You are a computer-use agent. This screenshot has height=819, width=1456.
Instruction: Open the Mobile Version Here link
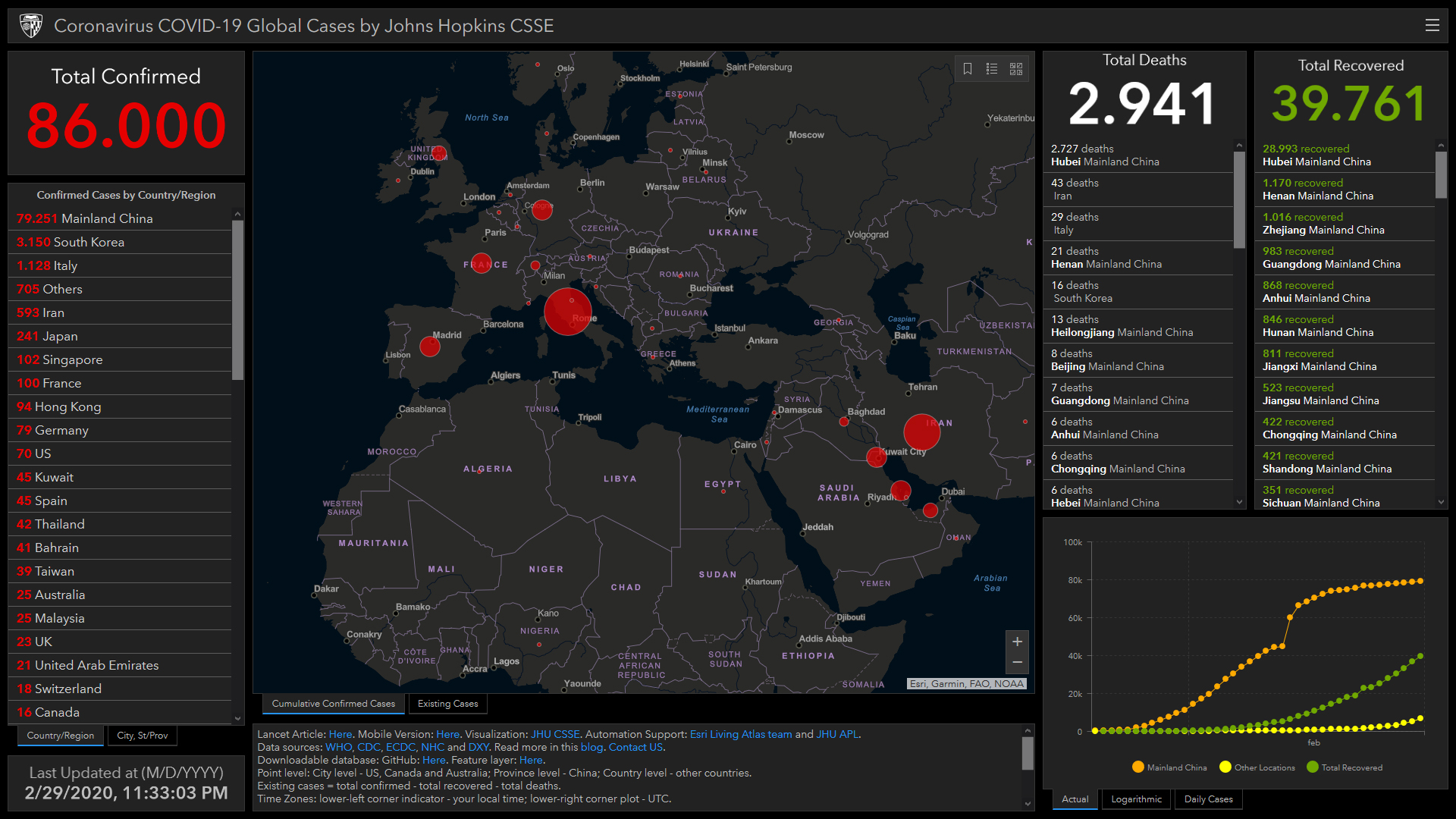[x=447, y=734]
